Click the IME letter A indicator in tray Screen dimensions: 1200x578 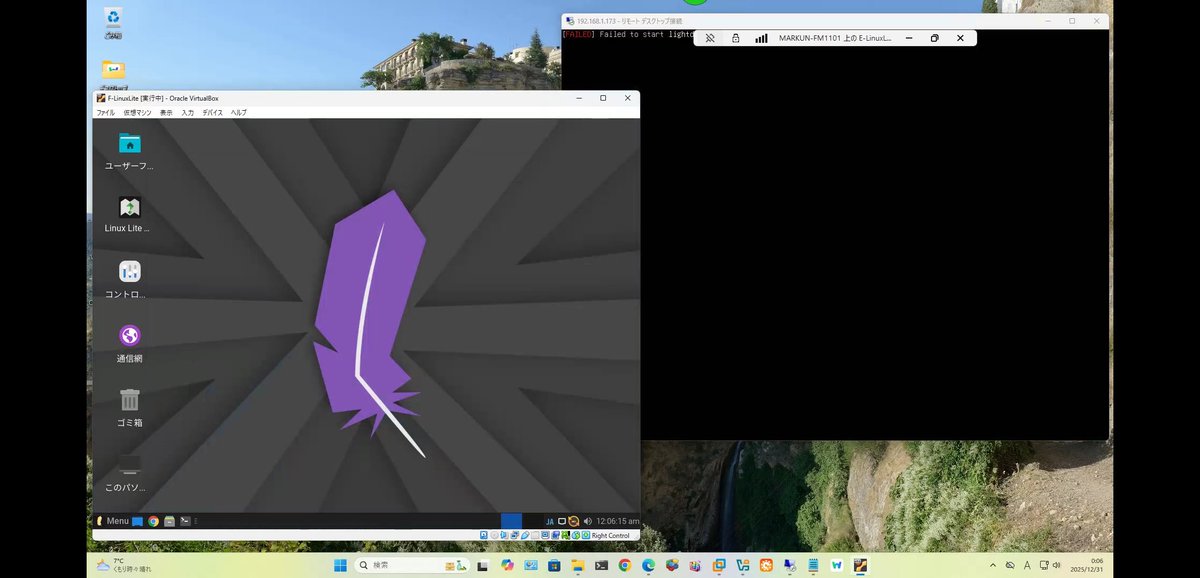click(1027, 565)
